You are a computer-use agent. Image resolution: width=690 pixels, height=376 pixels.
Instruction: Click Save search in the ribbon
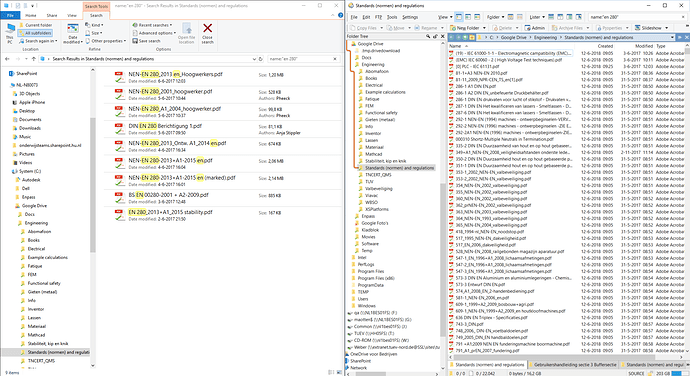pos(147,41)
